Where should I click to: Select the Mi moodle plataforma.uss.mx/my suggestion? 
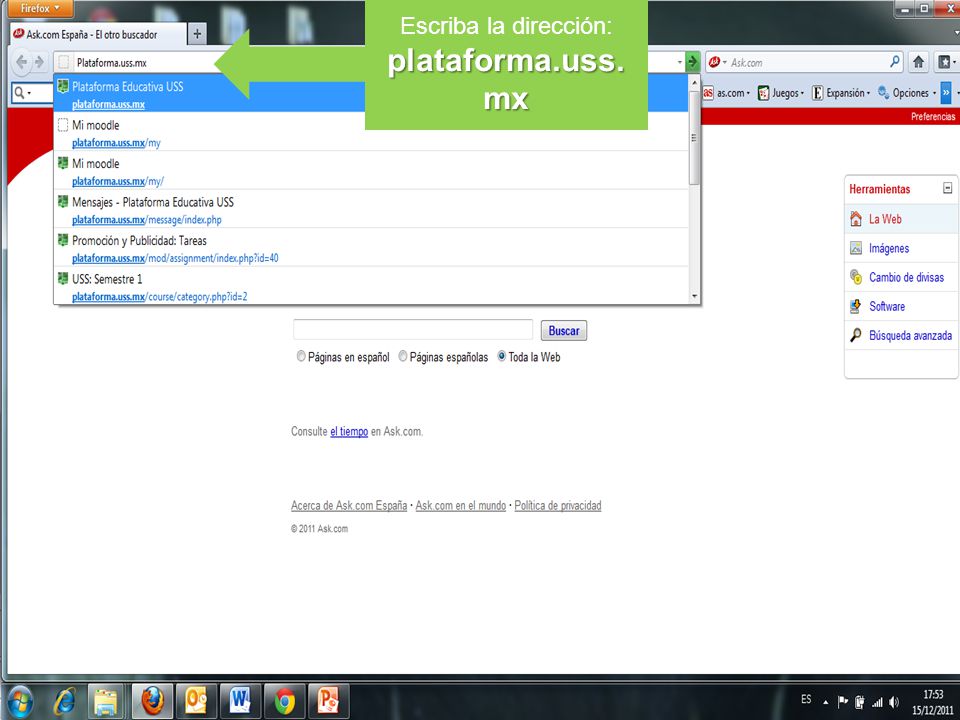(x=370, y=132)
